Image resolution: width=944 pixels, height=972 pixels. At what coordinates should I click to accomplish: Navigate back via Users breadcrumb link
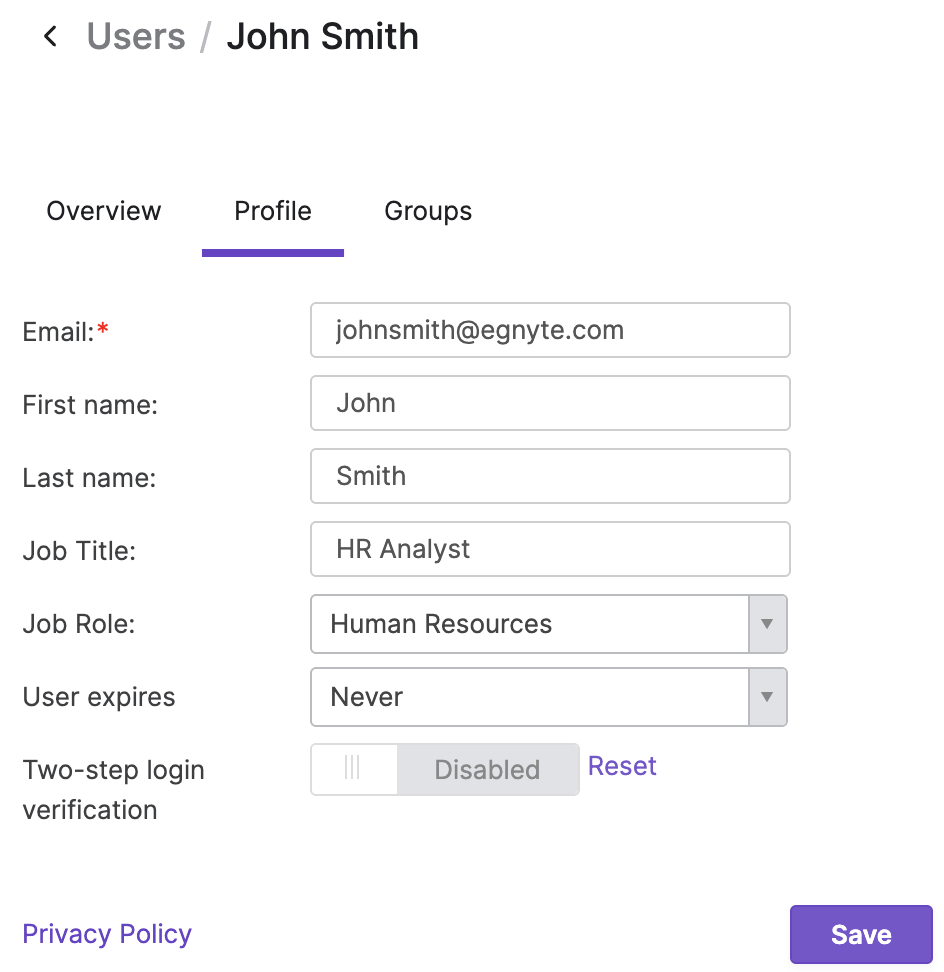(x=136, y=36)
